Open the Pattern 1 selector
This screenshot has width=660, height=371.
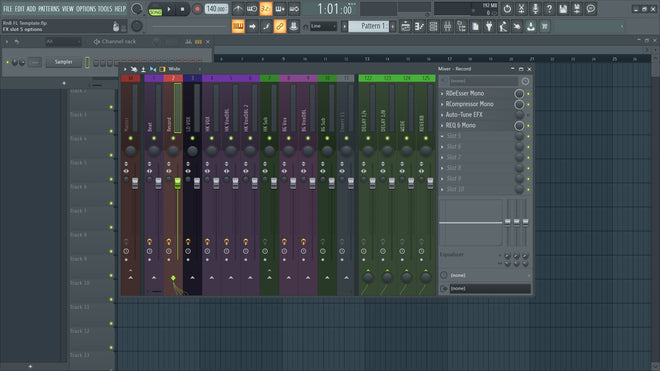369,26
